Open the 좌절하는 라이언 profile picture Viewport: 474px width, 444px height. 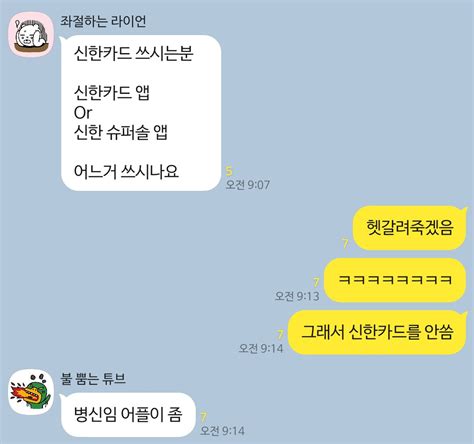[x=31, y=34]
